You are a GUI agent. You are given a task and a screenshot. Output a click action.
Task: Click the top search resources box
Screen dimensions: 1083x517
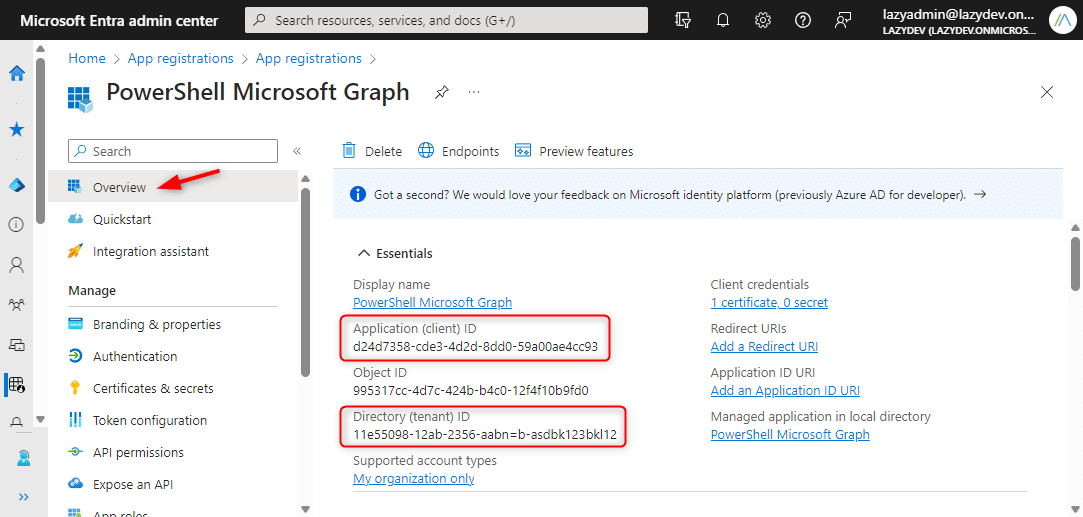pyautogui.click(x=446, y=20)
